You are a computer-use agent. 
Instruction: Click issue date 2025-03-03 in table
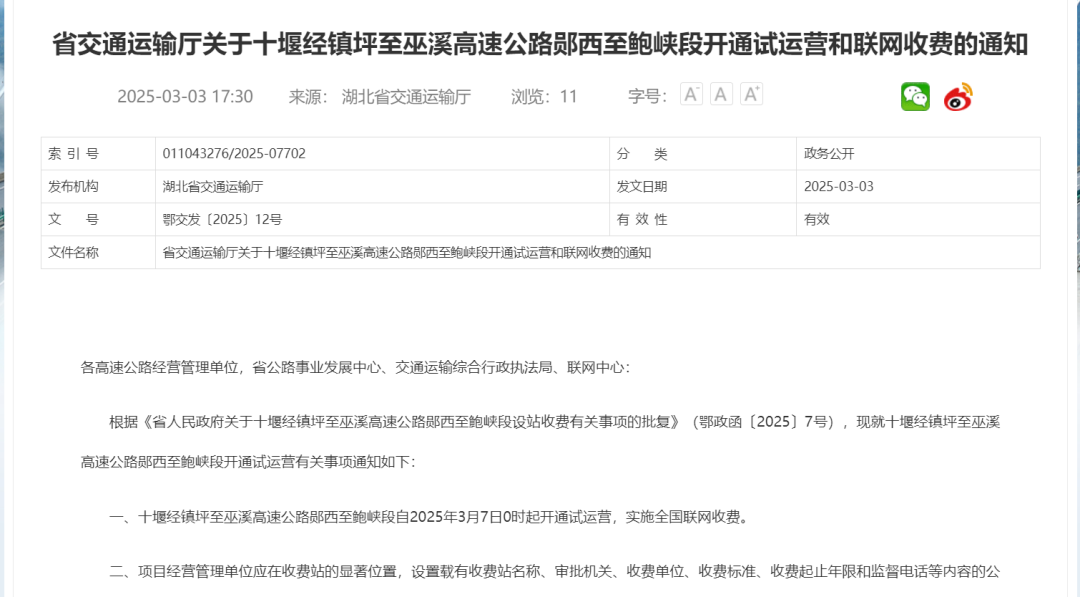click(x=839, y=187)
